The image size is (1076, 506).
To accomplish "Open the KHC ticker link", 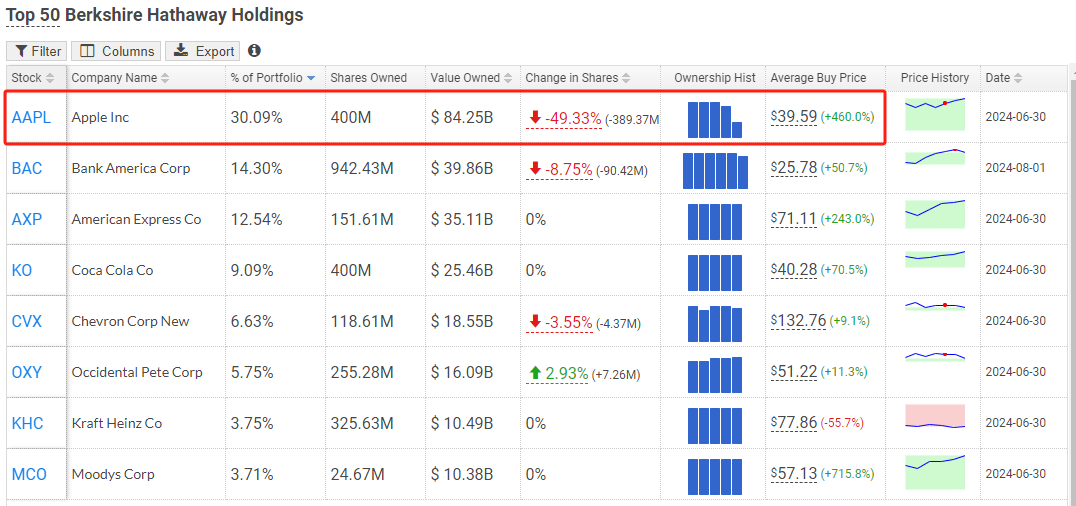I will (27, 424).
